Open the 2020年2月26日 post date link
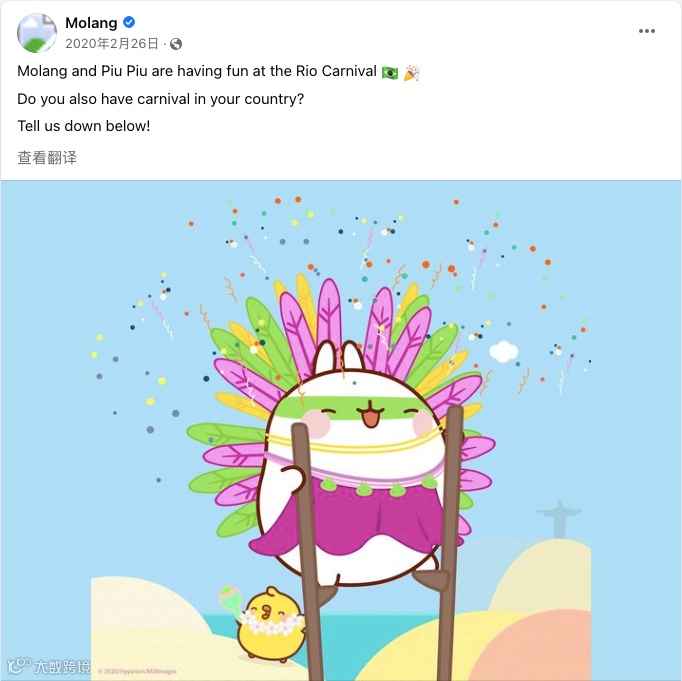Screen dimensions: 682x681 click(x=112, y=43)
